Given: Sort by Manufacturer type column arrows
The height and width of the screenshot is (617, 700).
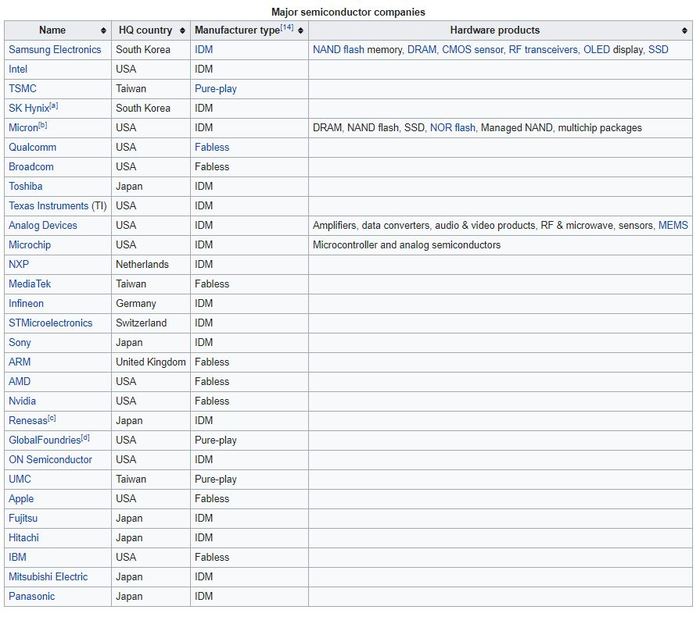Looking at the screenshot, I should point(300,31).
